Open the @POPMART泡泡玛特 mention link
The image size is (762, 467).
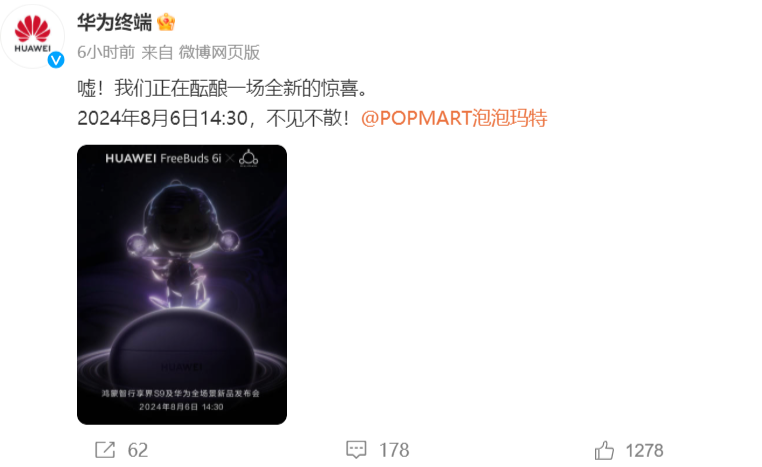[x=454, y=118]
